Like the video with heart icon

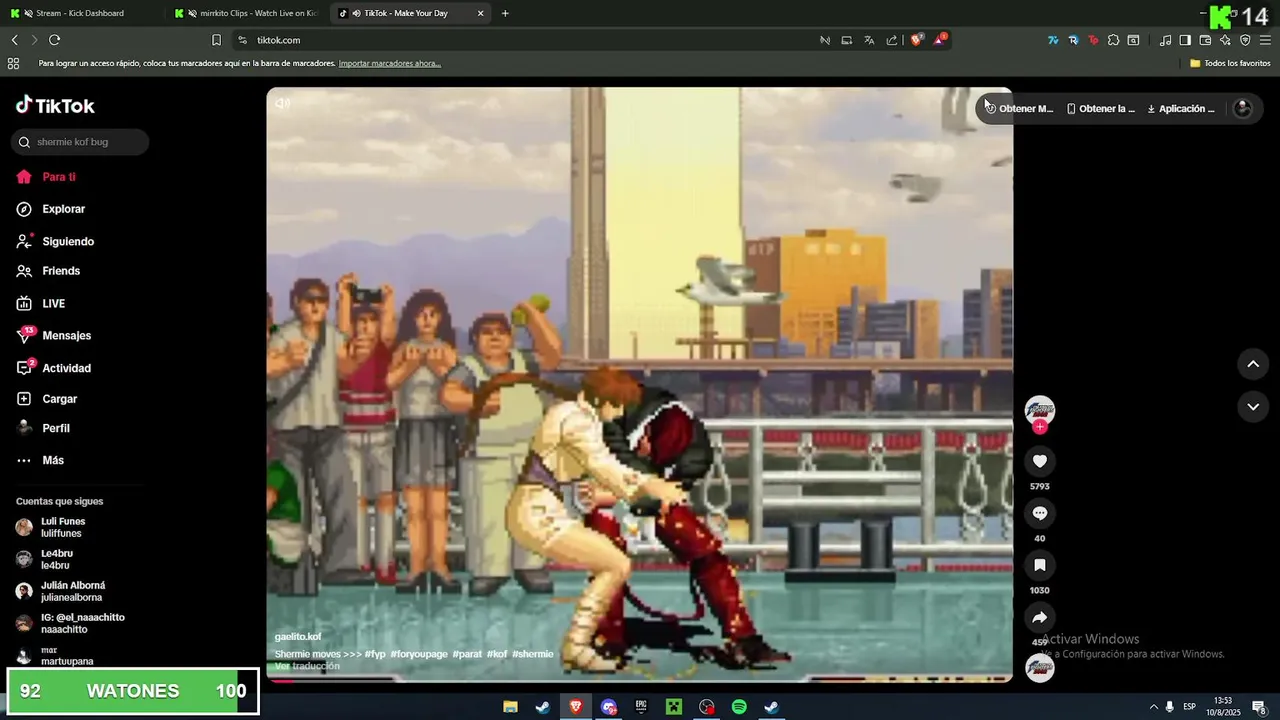click(x=1040, y=461)
